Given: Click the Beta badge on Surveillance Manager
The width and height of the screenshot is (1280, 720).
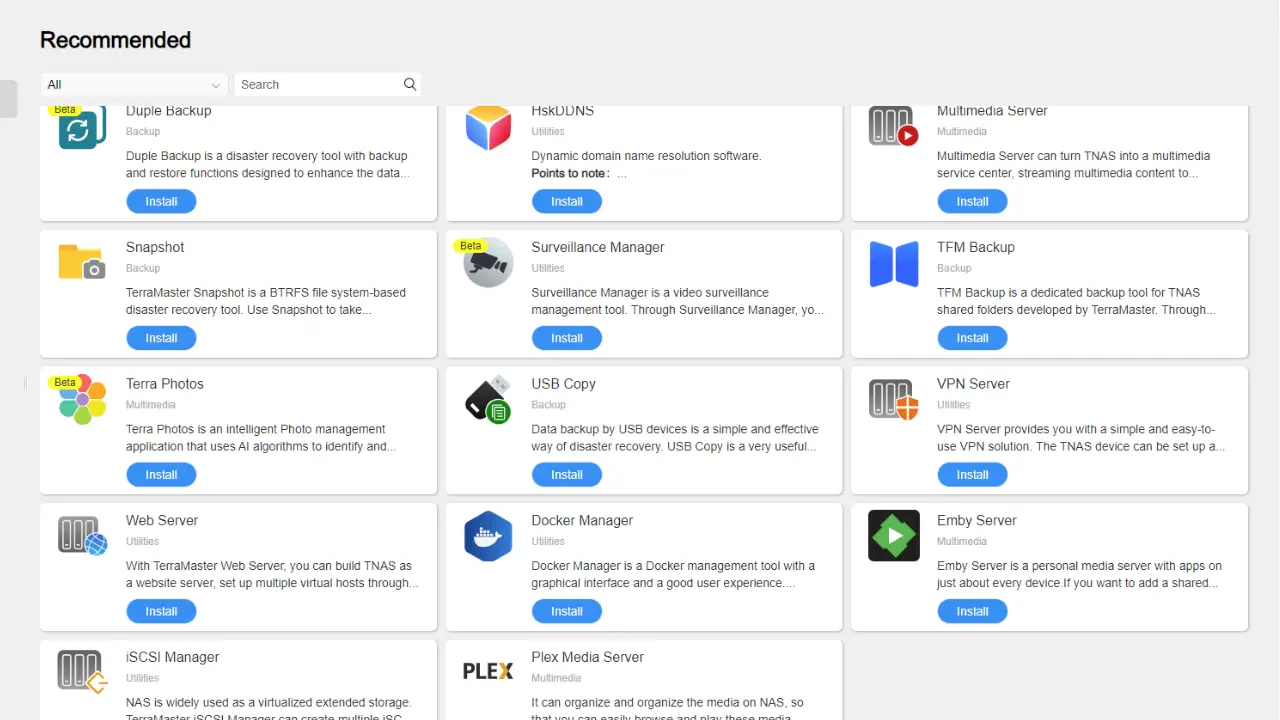Looking at the screenshot, I should click(470, 245).
